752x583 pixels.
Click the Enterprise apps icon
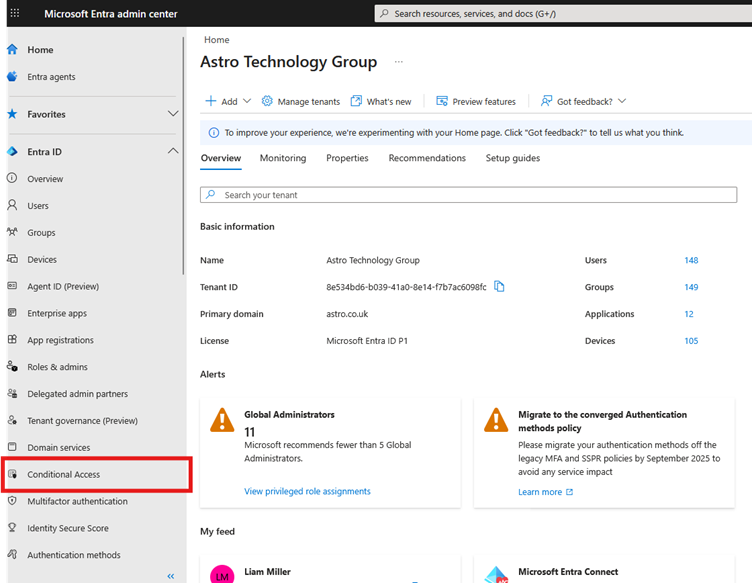pyautogui.click(x=12, y=313)
